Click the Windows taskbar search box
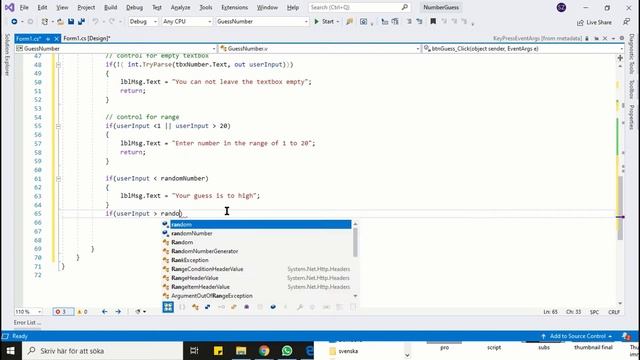This screenshot has height=360, width=640. [x=102, y=351]
